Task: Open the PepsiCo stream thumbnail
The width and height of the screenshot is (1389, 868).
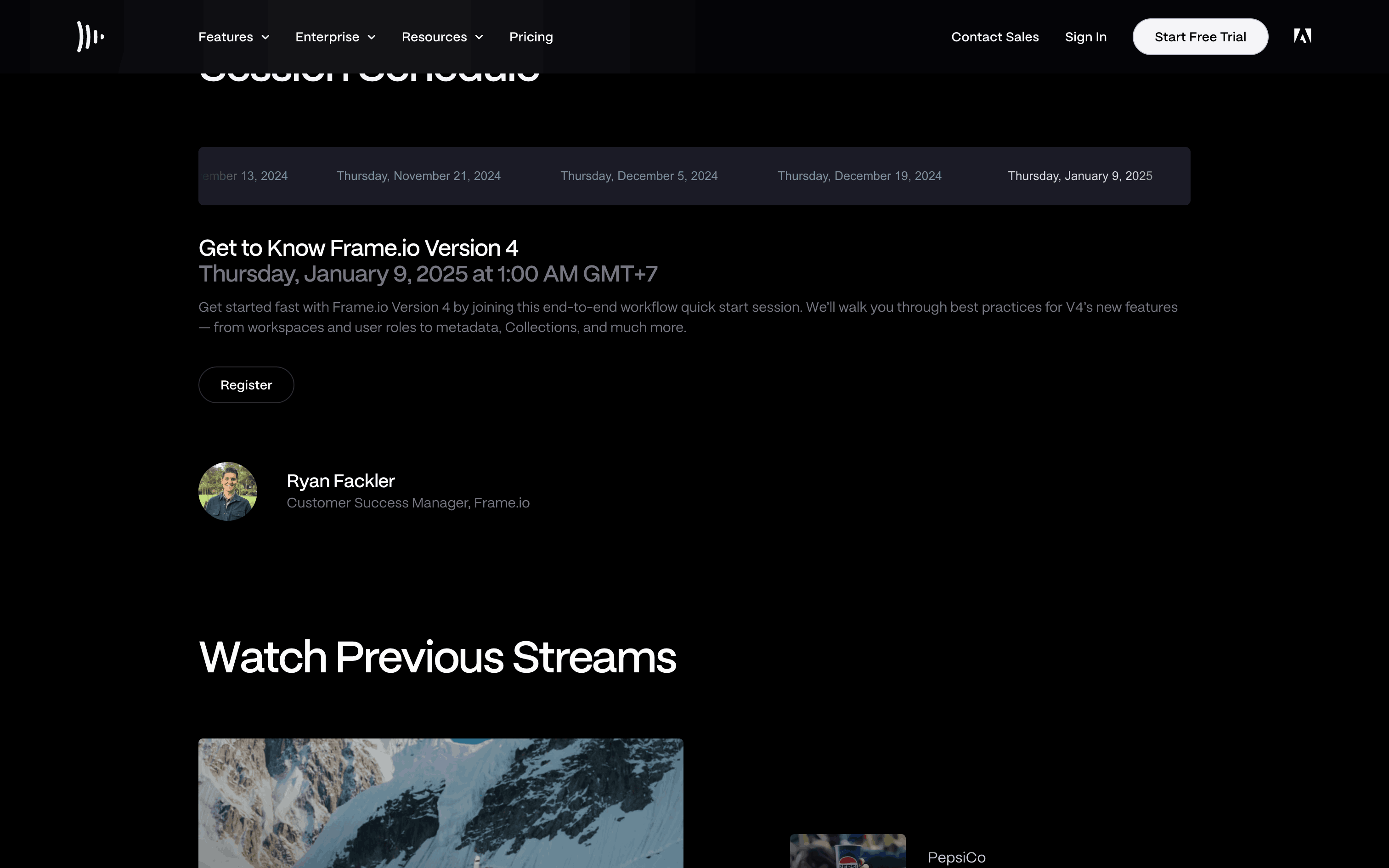Action: [x=847, y=851]
